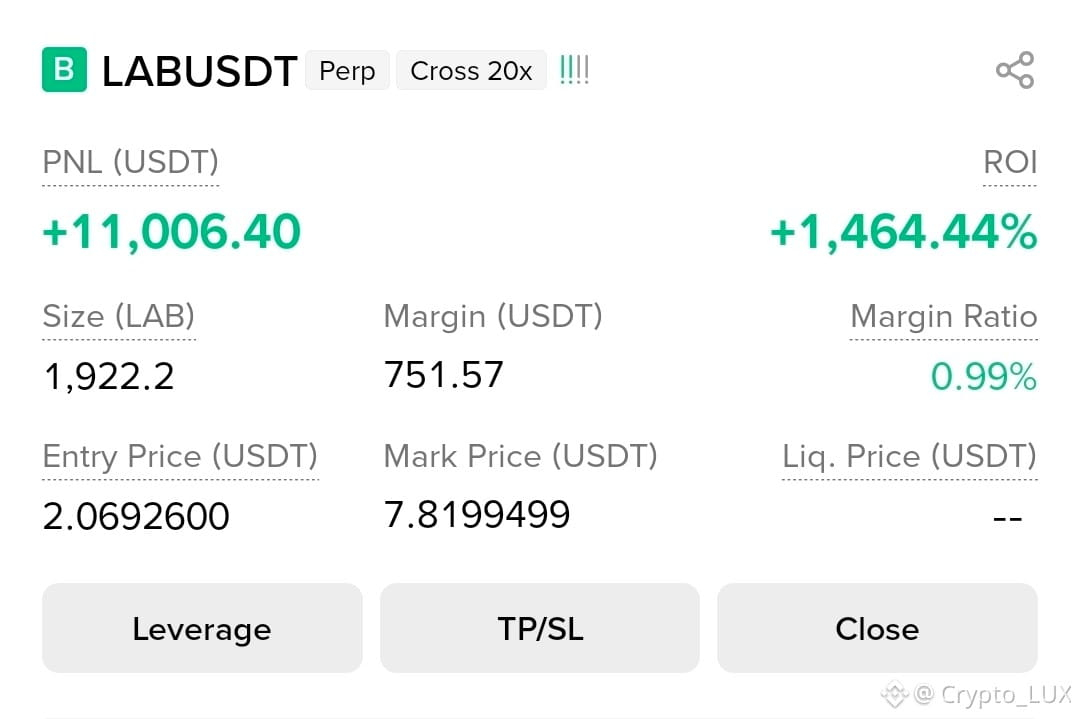The image size is (1079, 719).
Task: Tap the Size (LAB) label
Action: (118, 317)
